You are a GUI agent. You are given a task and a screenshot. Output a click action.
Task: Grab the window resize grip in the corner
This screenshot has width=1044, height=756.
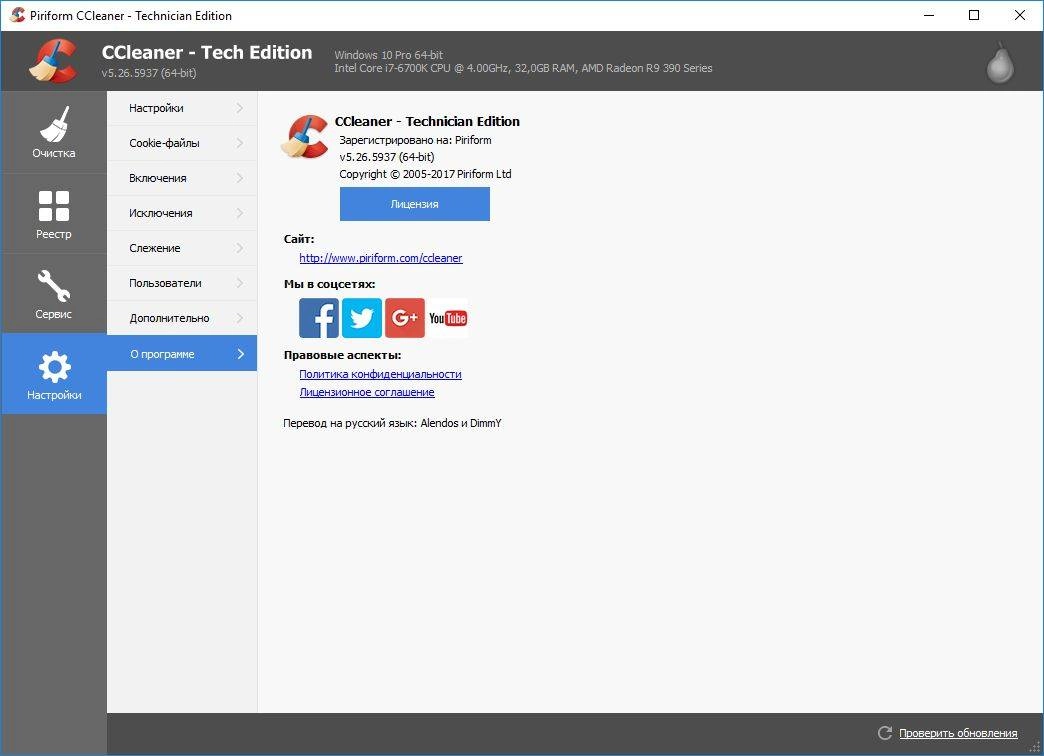click(x=1035, y=747)
